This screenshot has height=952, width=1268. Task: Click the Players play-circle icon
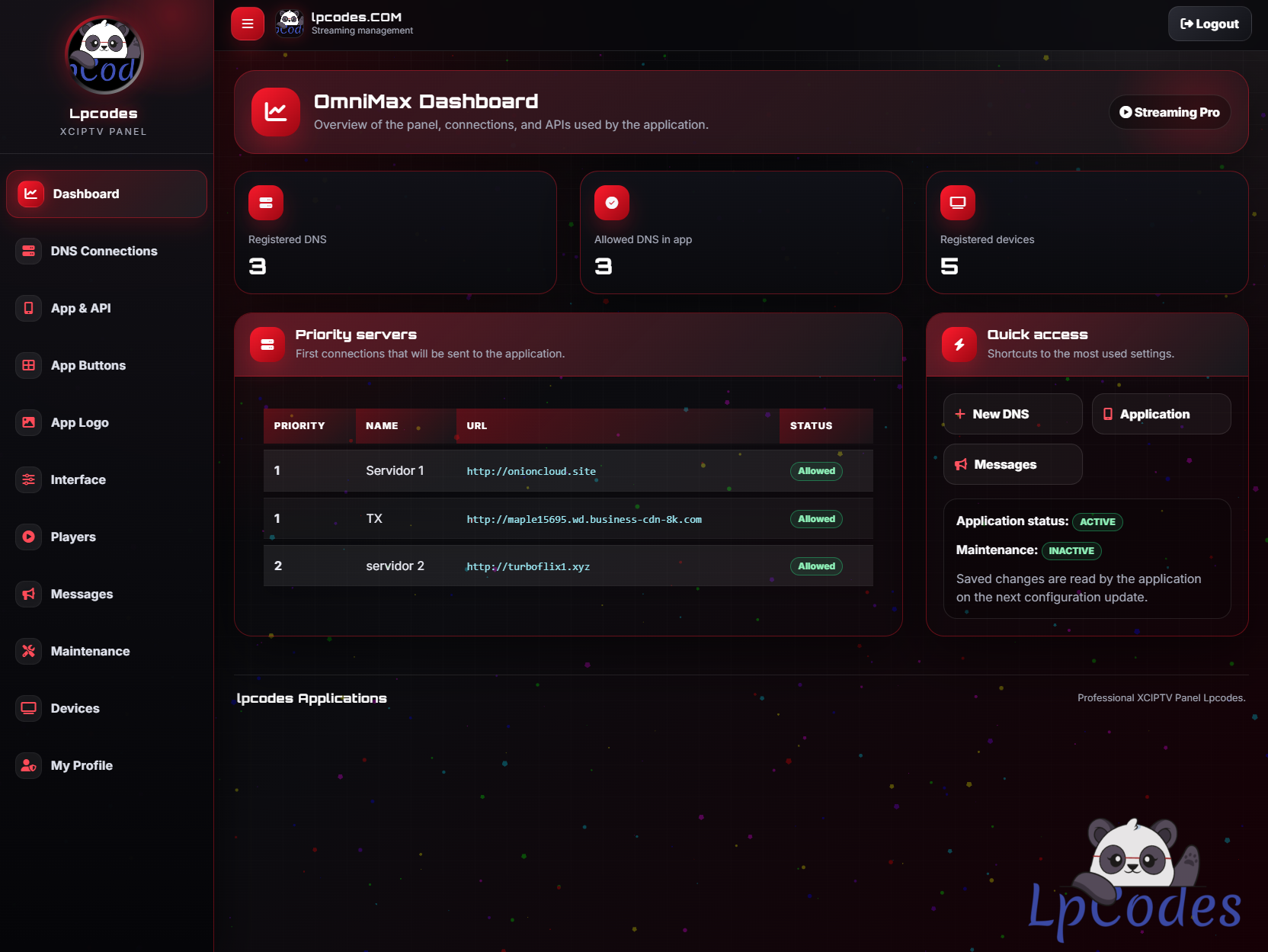coord(29,537)
